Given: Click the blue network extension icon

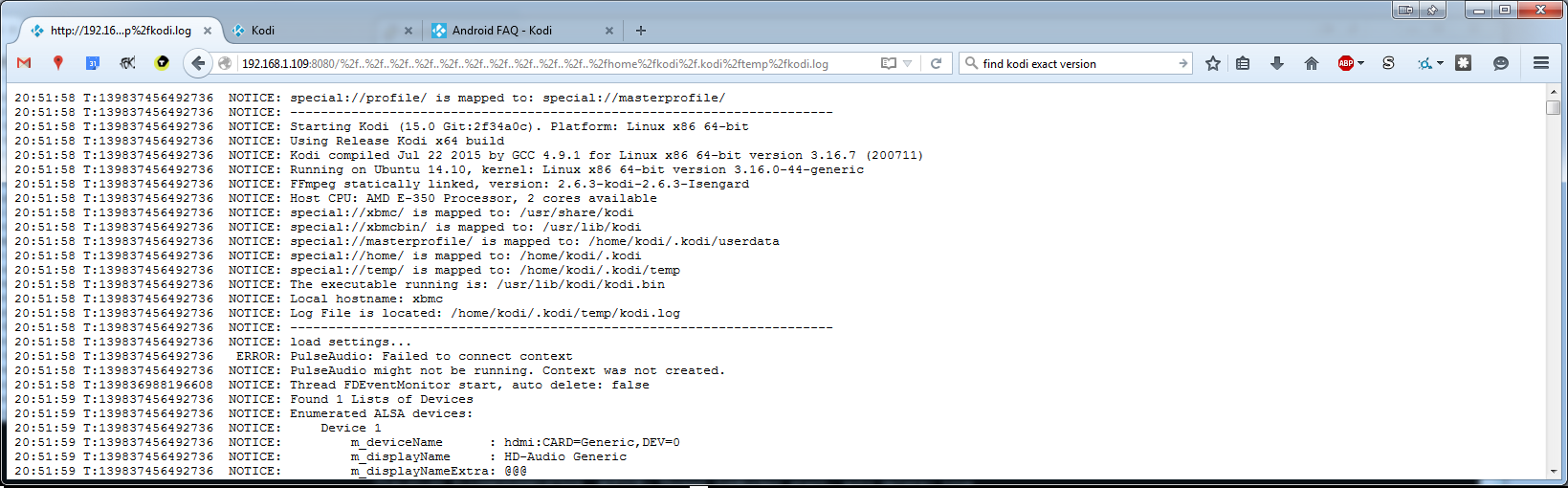Looking at the screenshot, I should tap(1424, 63).
